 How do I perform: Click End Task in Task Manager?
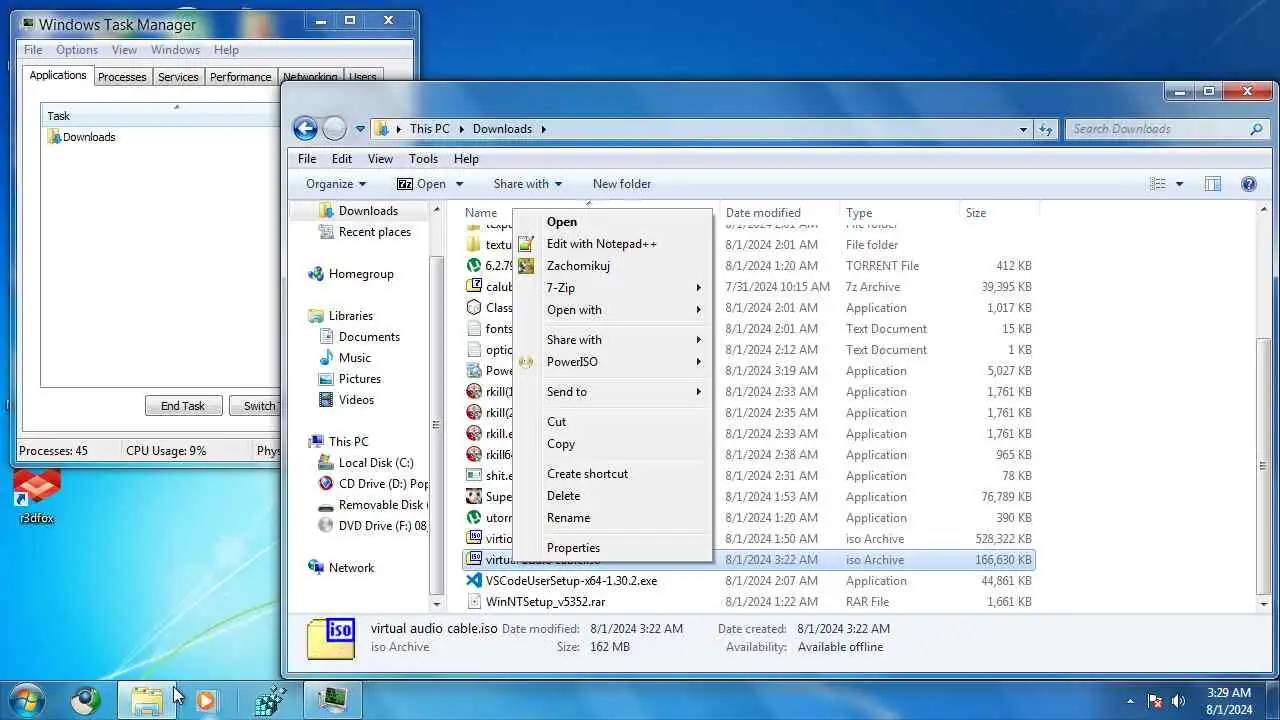tap(183, 406)
